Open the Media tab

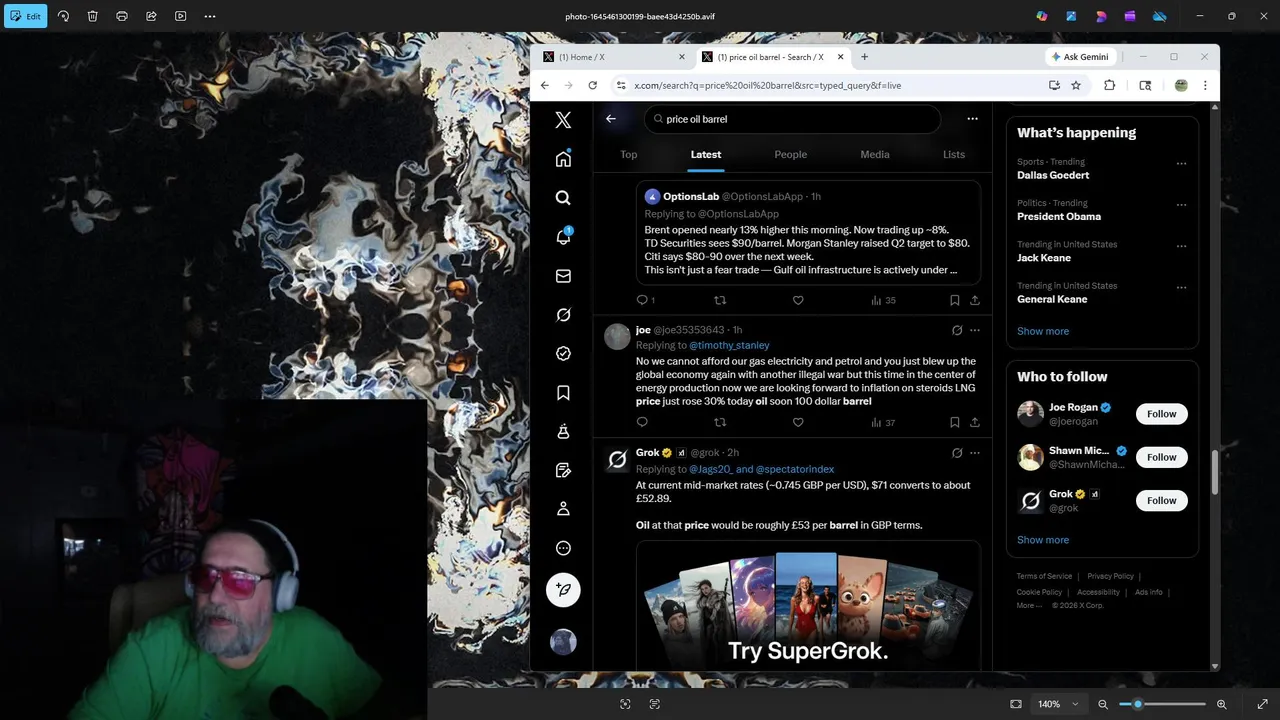[875, 155]
